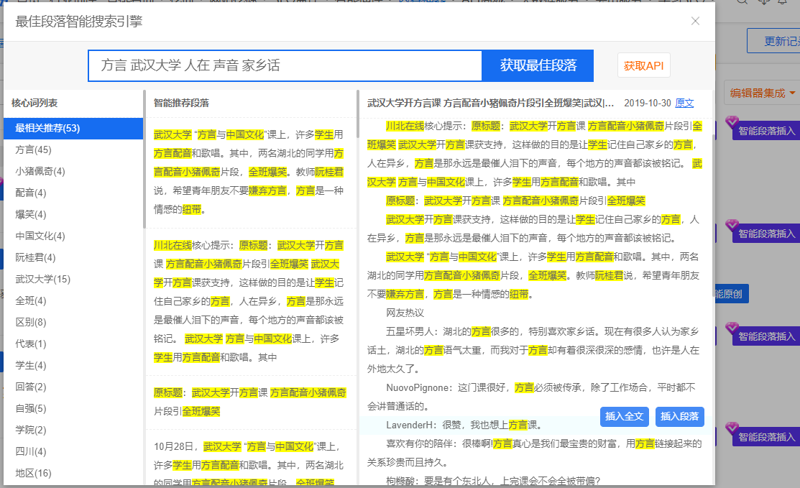Select recommended paragraph starting 原标题

pyautogui.click(x=249, y=402)
